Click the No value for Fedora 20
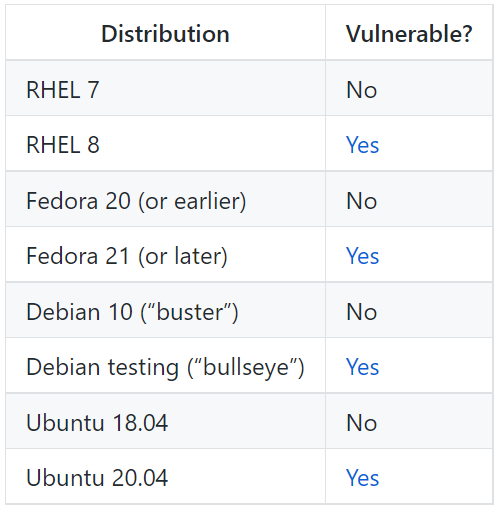The height and width of the screenshot is (510, 499). coord(362,201)
